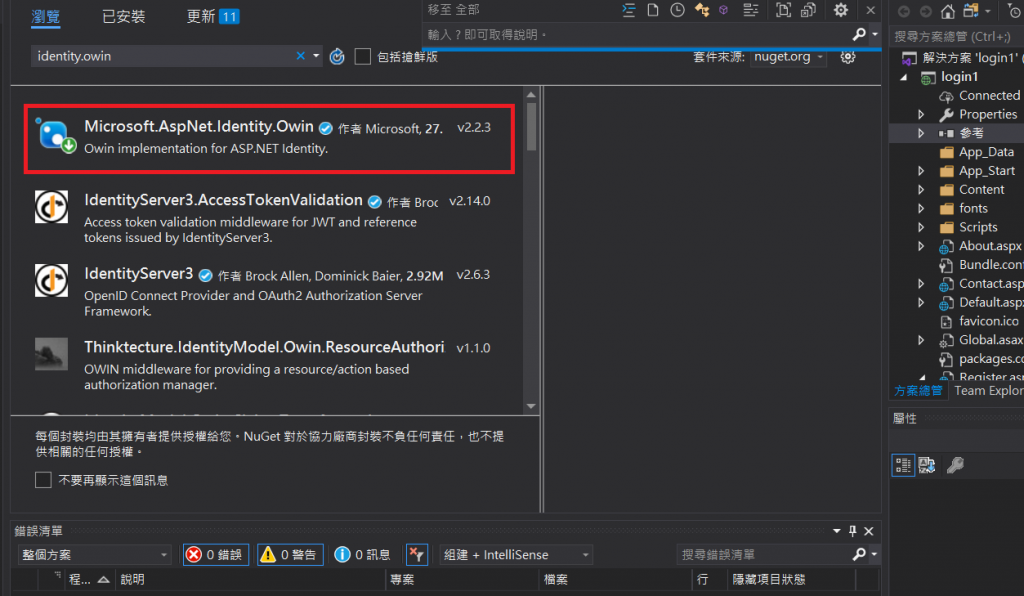Clear the identity.owin search text
The image size is (1024, 596).
300,56
